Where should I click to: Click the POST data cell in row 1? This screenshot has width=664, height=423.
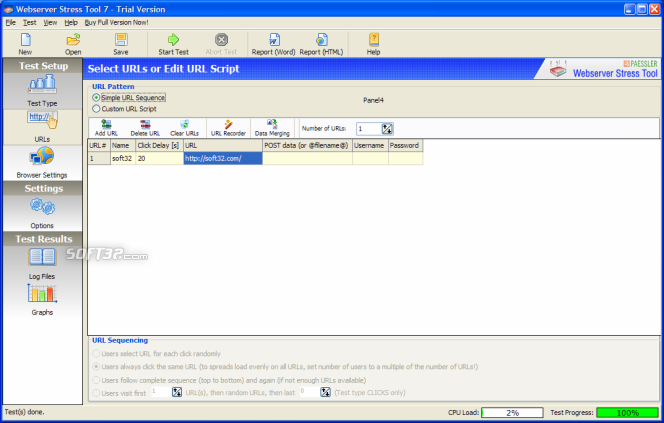tap(307, 158)
